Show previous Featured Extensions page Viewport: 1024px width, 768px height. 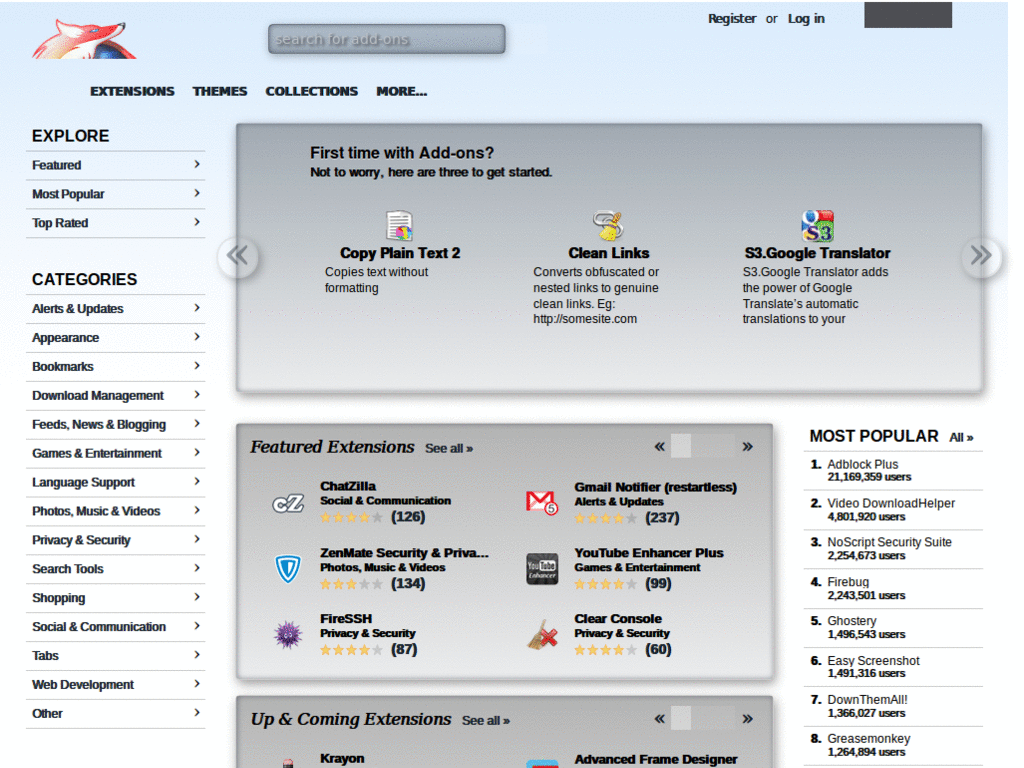click(660, 447)
